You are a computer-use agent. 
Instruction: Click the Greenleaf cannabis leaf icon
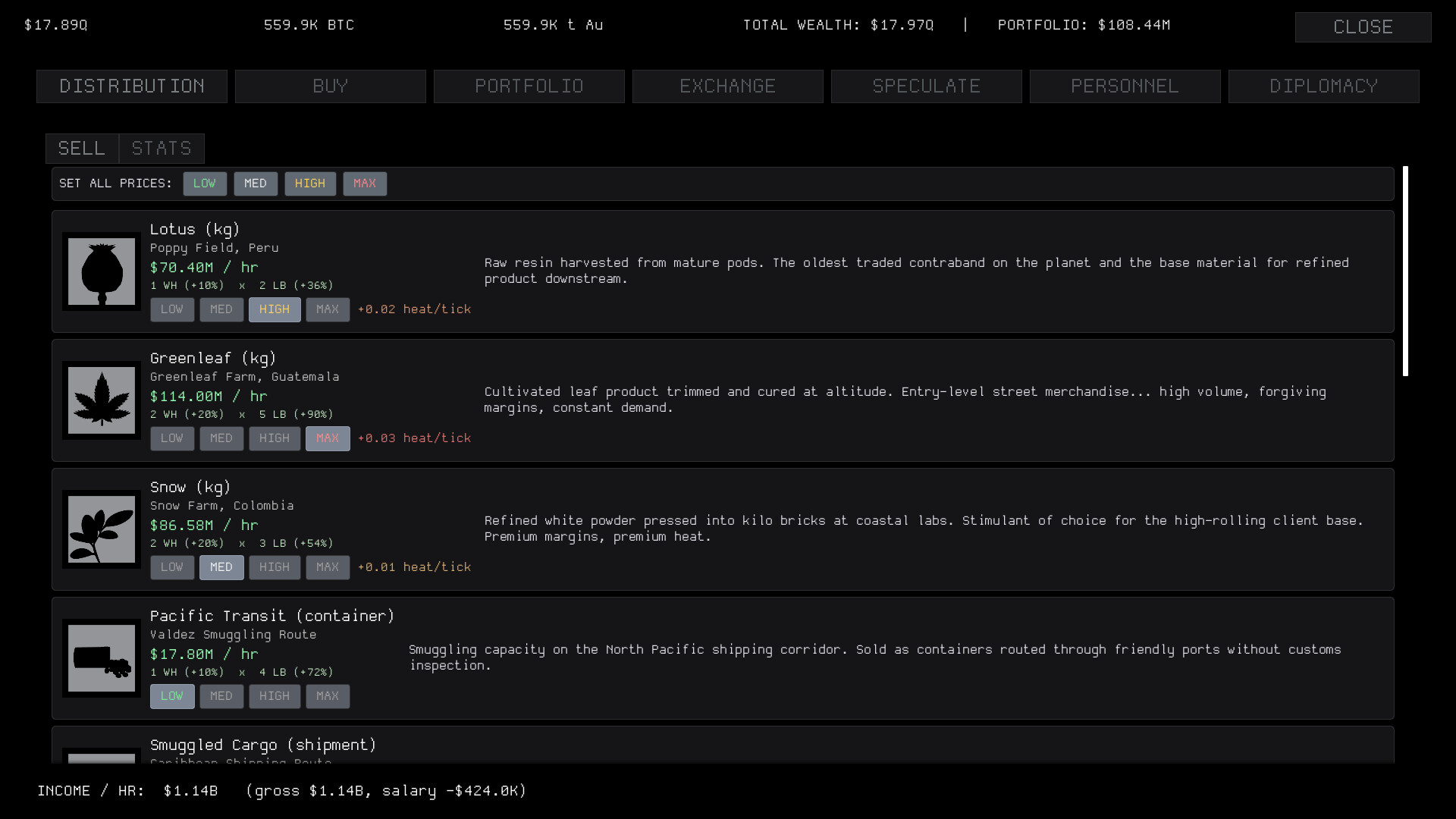[x=102, y=400]
